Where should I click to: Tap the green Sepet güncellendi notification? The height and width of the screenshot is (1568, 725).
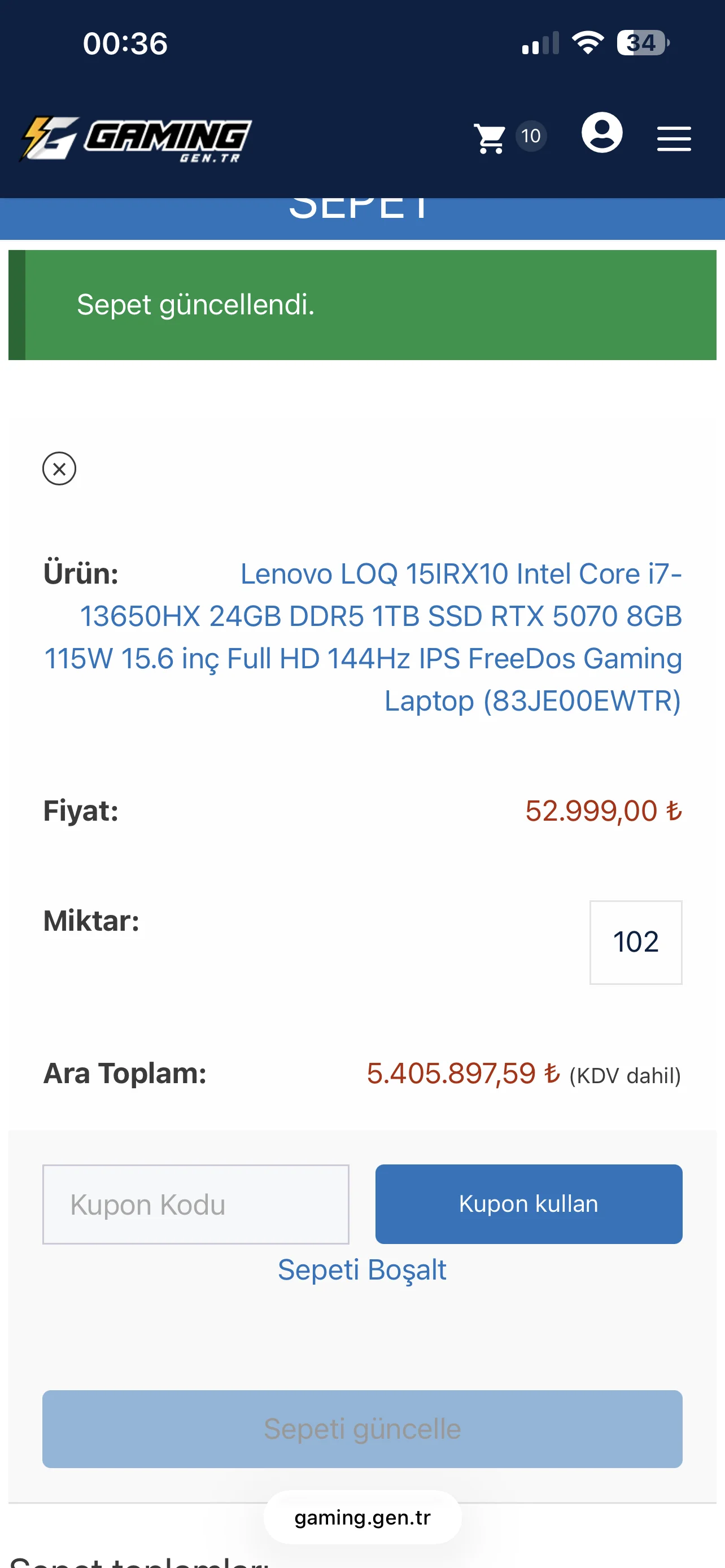[x=362, y=305]
